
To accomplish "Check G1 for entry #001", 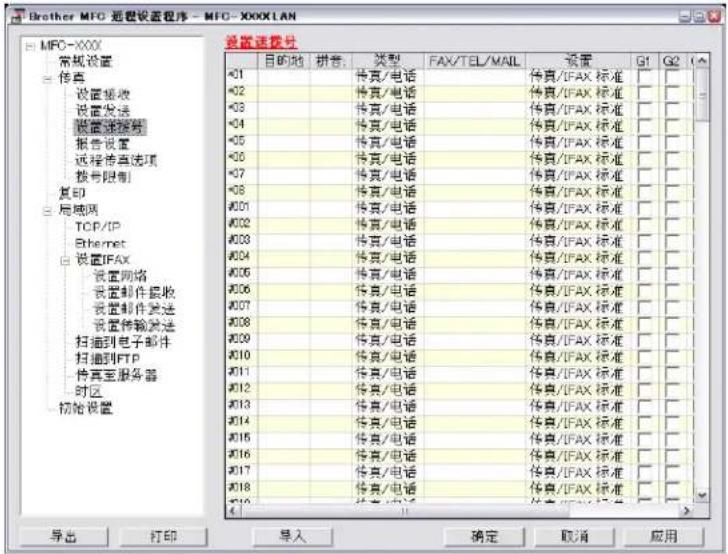I will click(644, 209).
